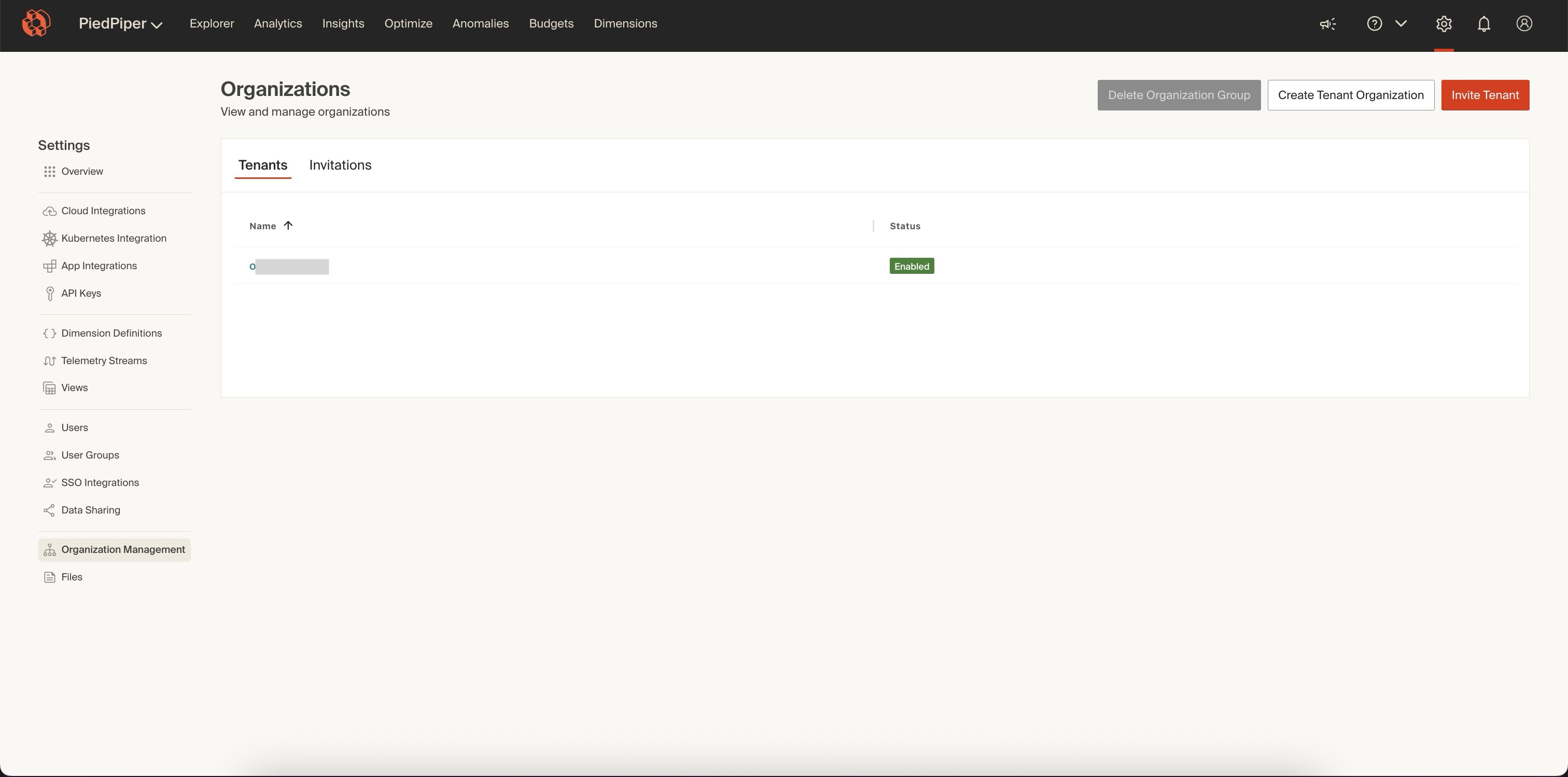The image size is (1568, 777).
Task: Select the Tenants tab
Action: (263, 165)
